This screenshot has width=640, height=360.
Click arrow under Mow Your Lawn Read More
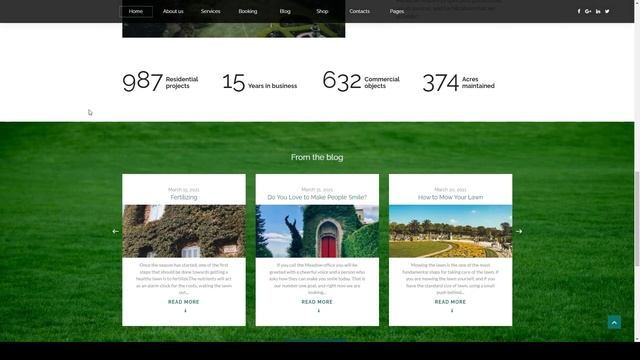pos(452,311)
